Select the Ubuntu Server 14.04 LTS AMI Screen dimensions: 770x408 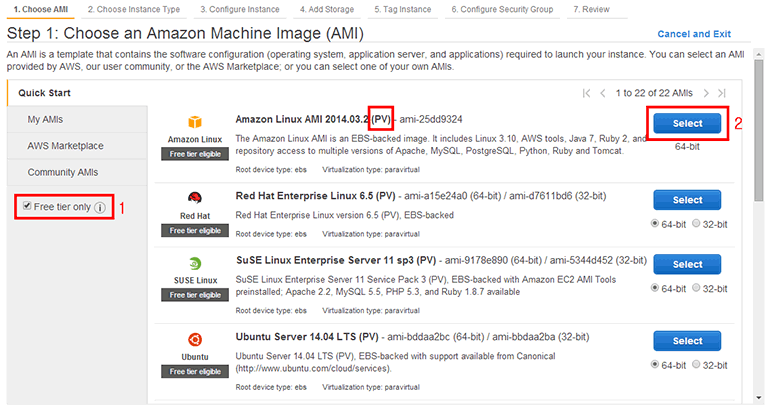tap(687, 343)
